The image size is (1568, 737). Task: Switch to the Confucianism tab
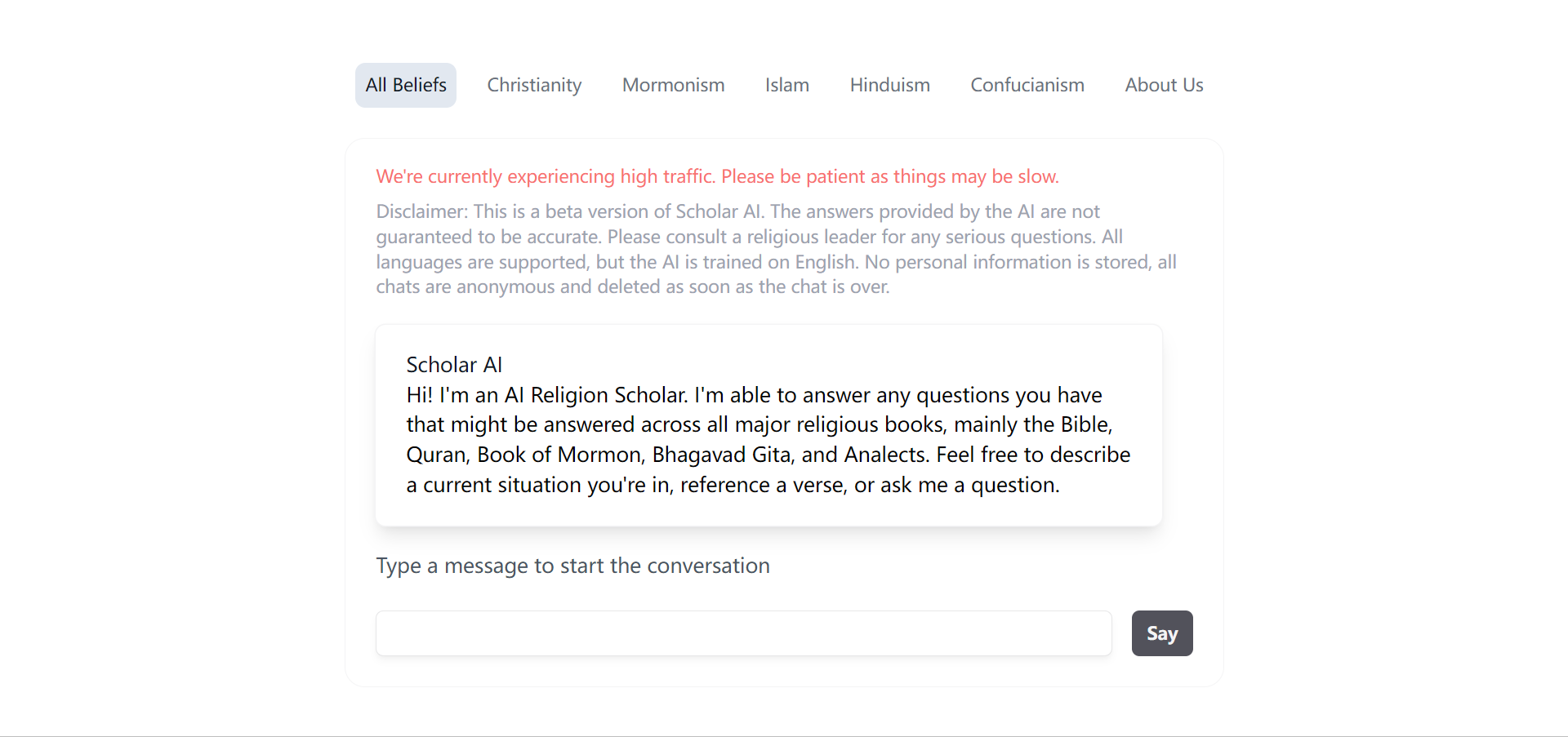pyautogui.click(x=1027, y=85)
